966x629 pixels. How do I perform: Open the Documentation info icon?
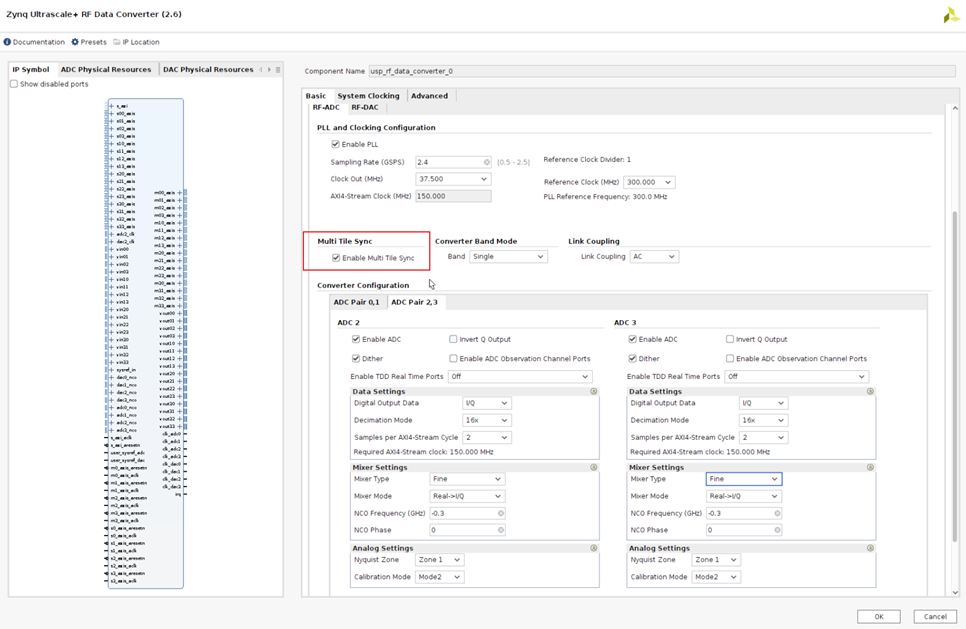(x=9, y=42)
